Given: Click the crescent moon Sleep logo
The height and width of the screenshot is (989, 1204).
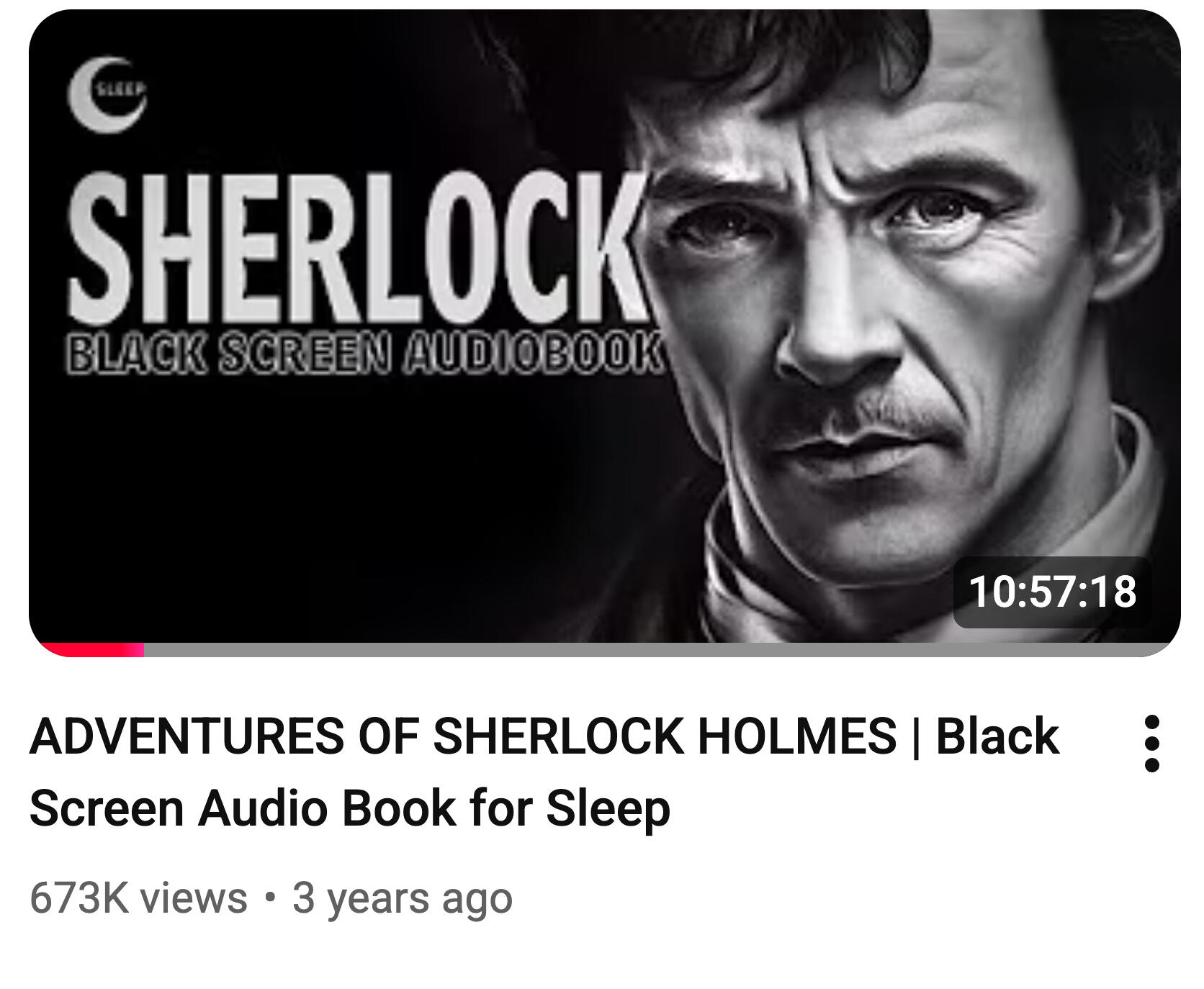Looking at the screenshot, I should (x=107, y=94).
